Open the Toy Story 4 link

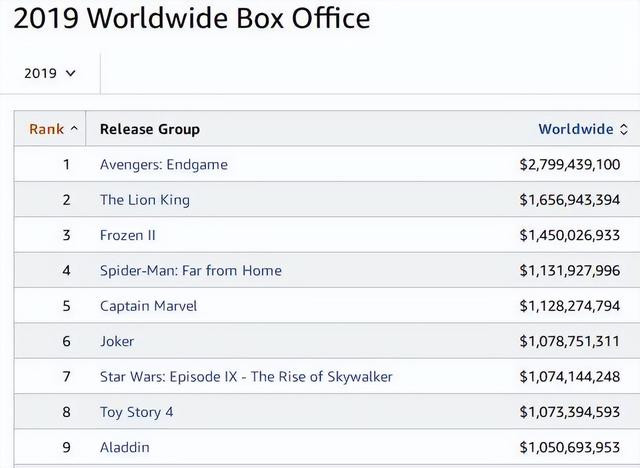pos(136,412)
